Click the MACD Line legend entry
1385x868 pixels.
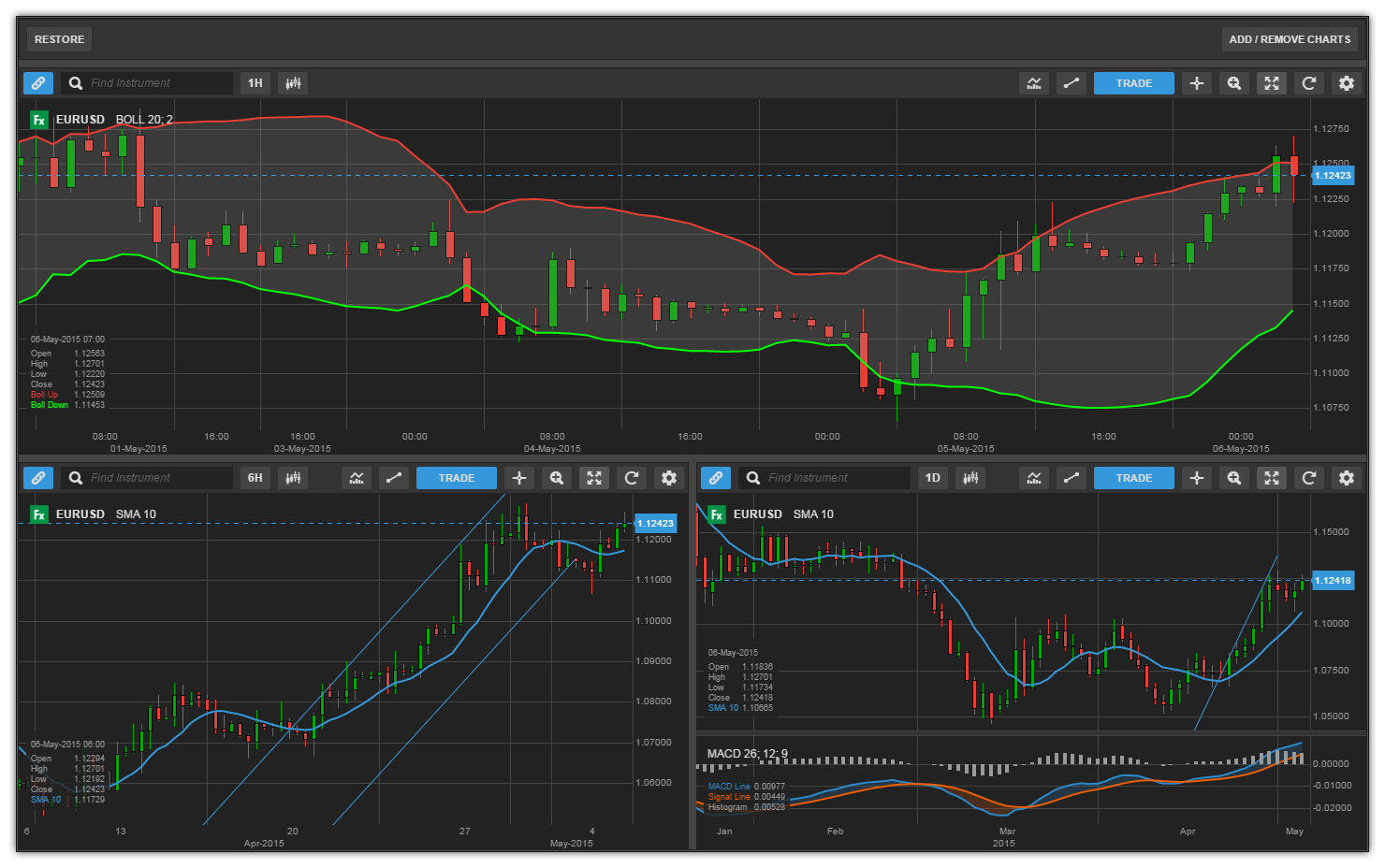(x=729, y=787)
